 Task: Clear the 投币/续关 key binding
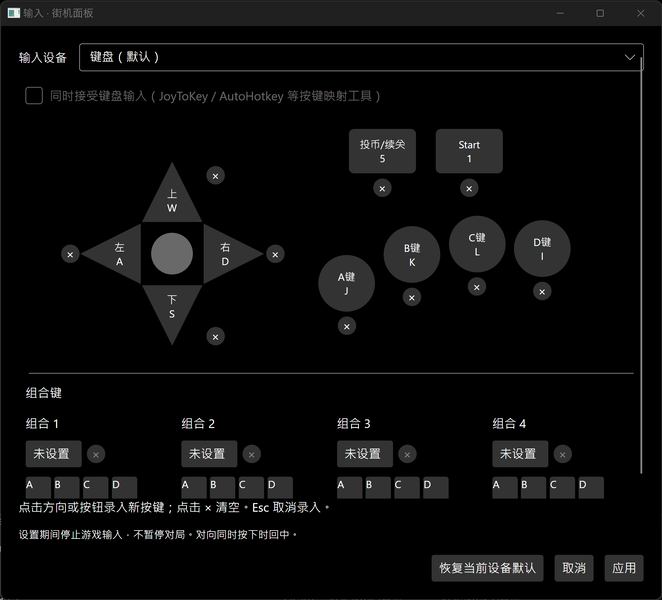pos(382,188)
